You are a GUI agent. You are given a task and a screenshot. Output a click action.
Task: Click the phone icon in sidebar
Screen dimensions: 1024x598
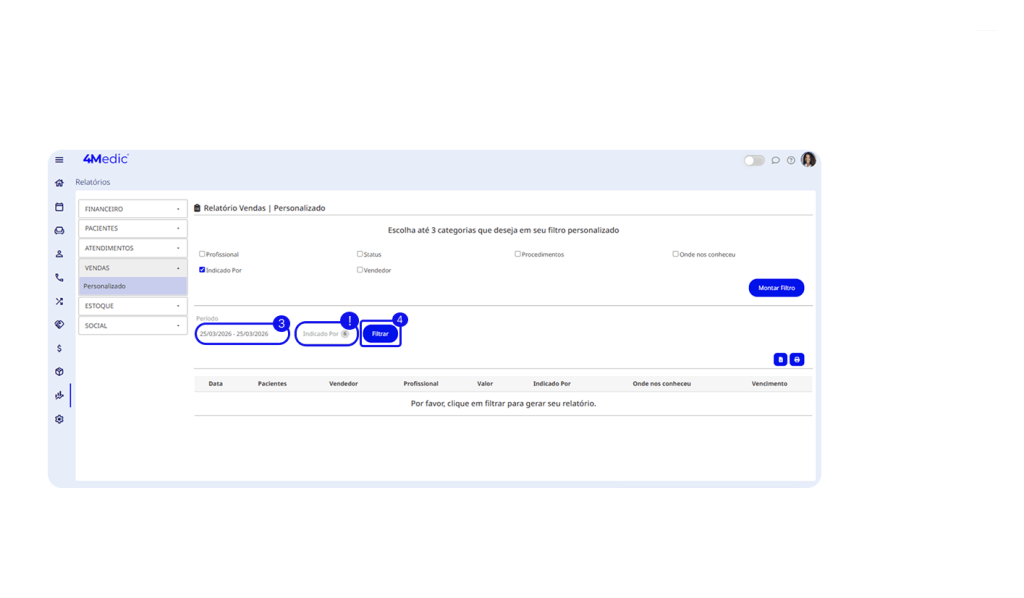59,278
